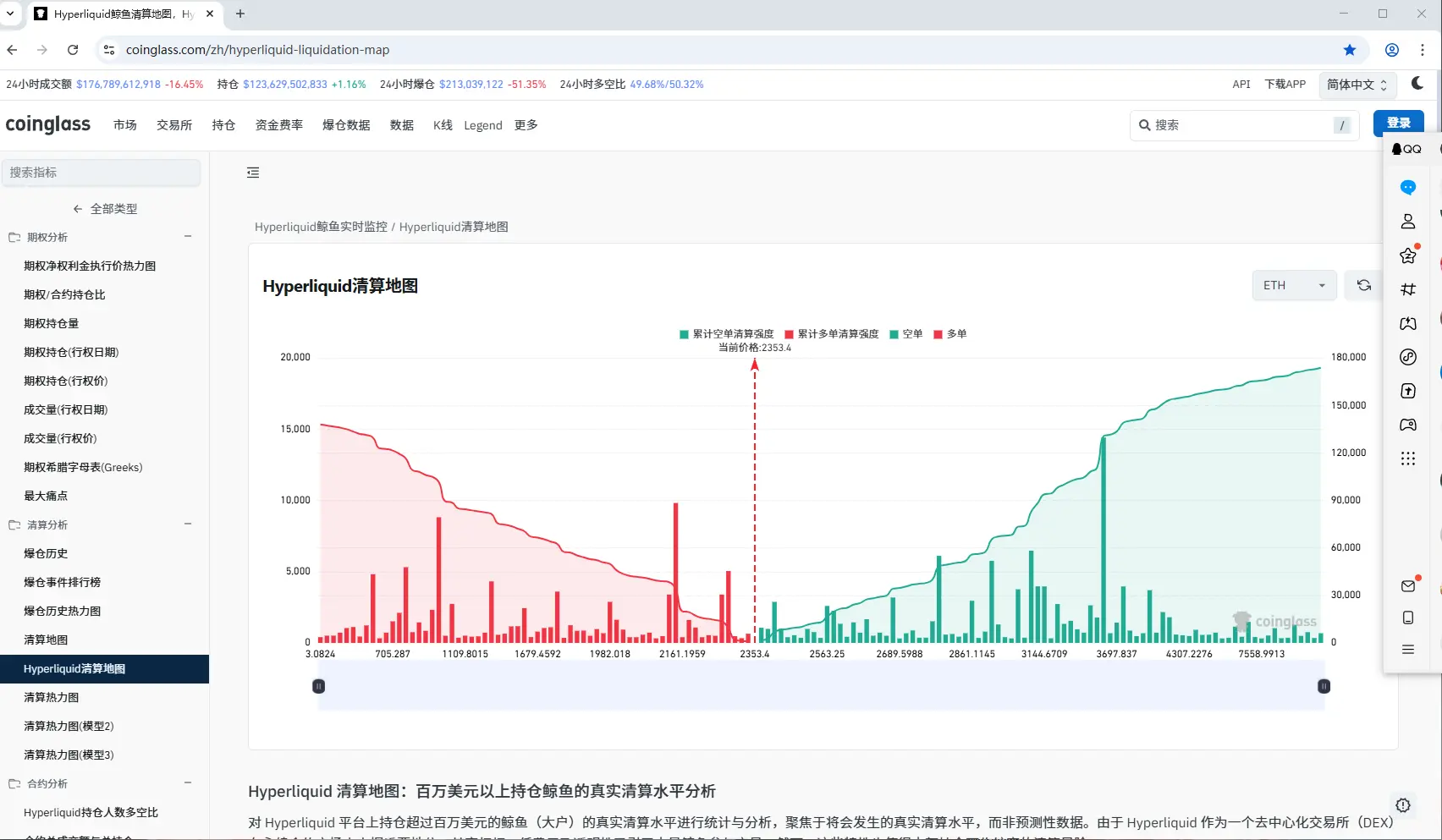
Task: Toggle 多单 legend series visibility
Action: [x=950, y=334]
